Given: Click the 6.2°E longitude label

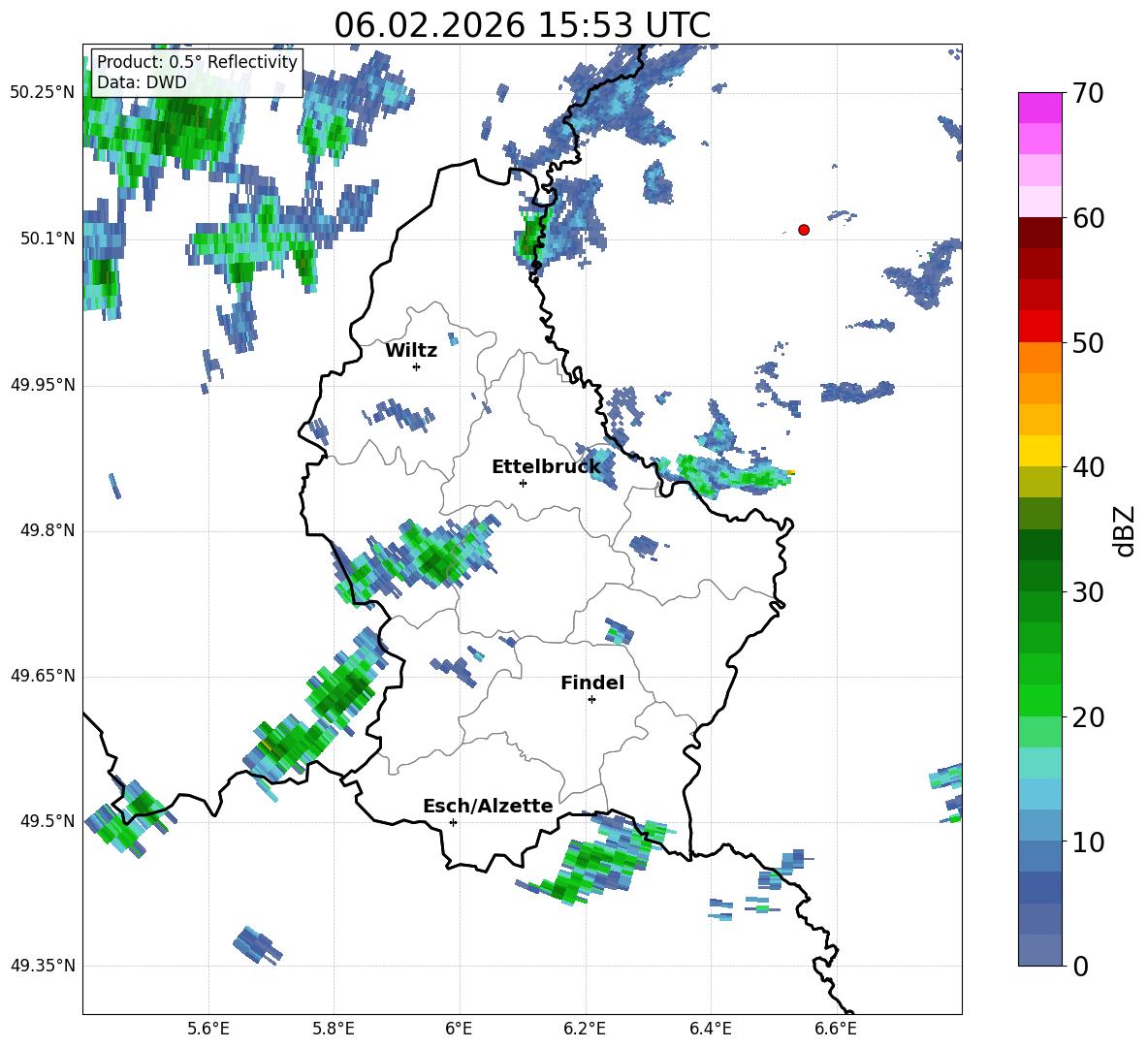Looking at the screenshot, I should point(585,1029).
